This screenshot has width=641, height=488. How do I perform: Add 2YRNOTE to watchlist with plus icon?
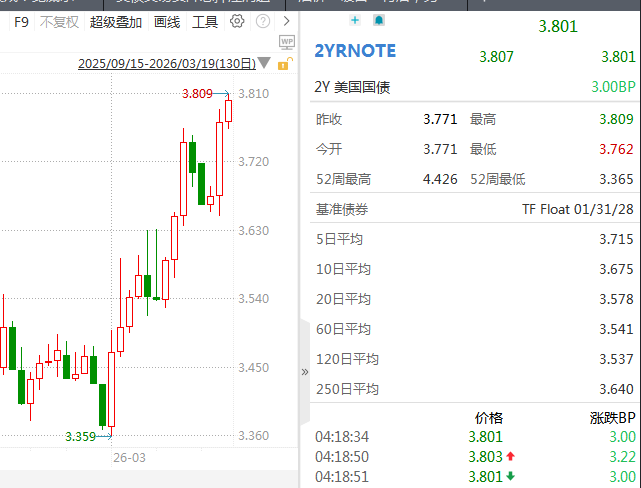pyautogui.click(x=355, y=20)
